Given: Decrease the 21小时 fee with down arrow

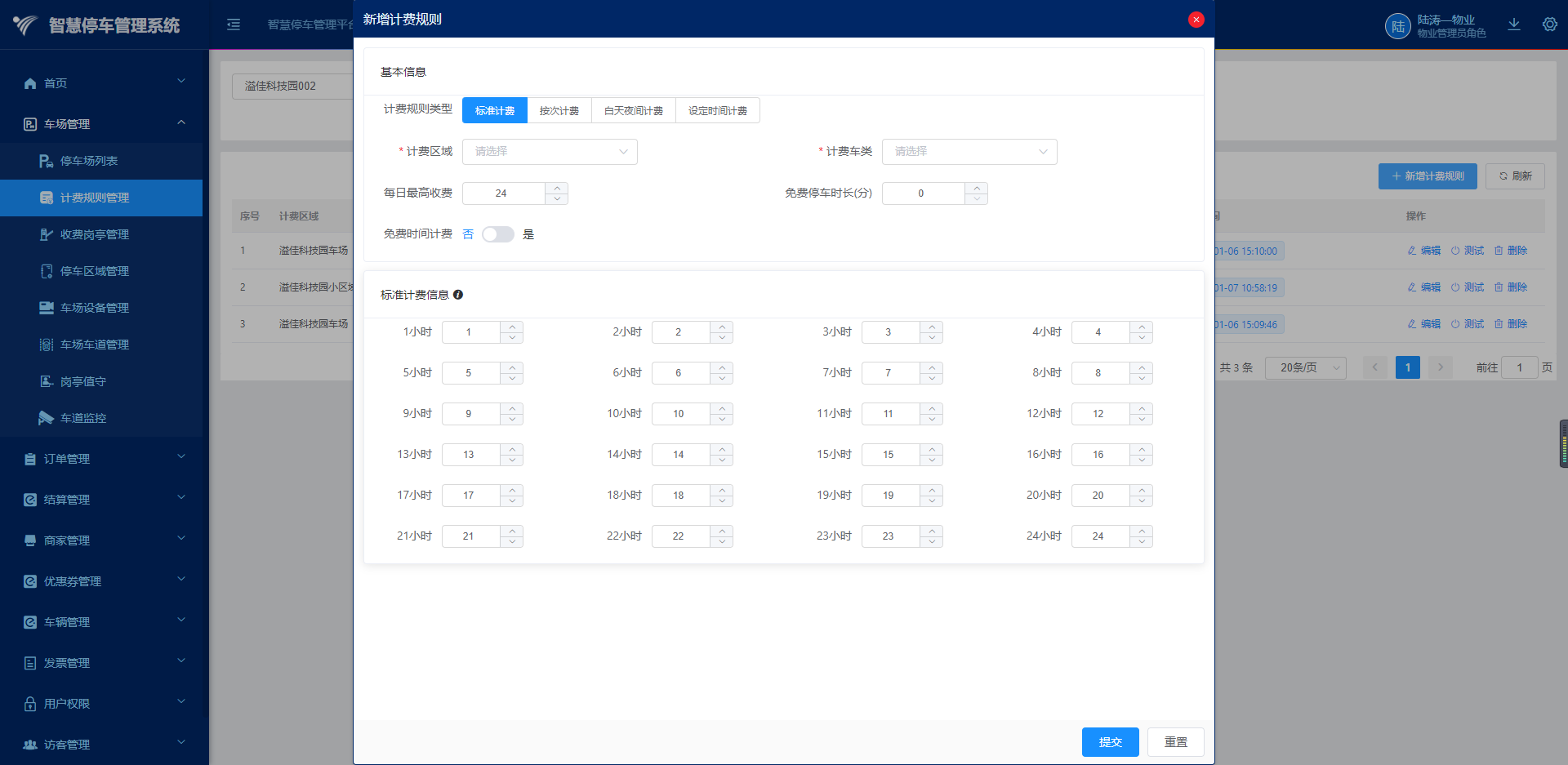Looking at the screenshot, I should pos(512,542).
